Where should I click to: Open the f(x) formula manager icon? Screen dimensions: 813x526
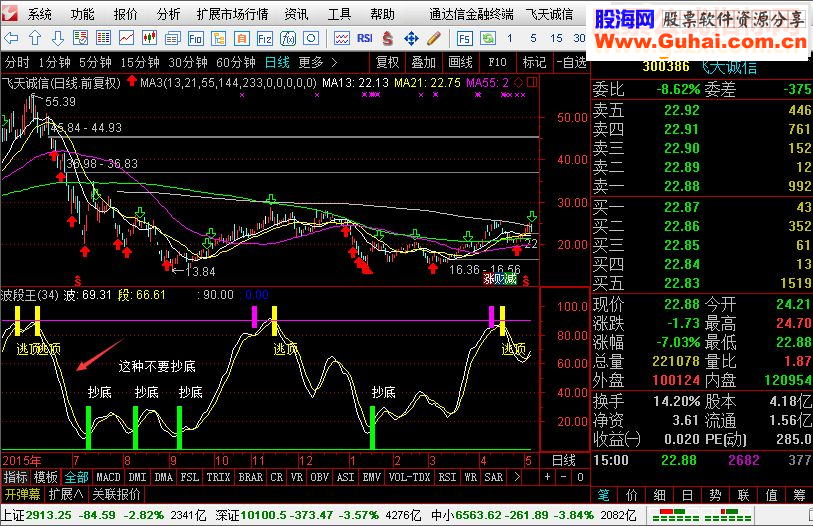288,38
